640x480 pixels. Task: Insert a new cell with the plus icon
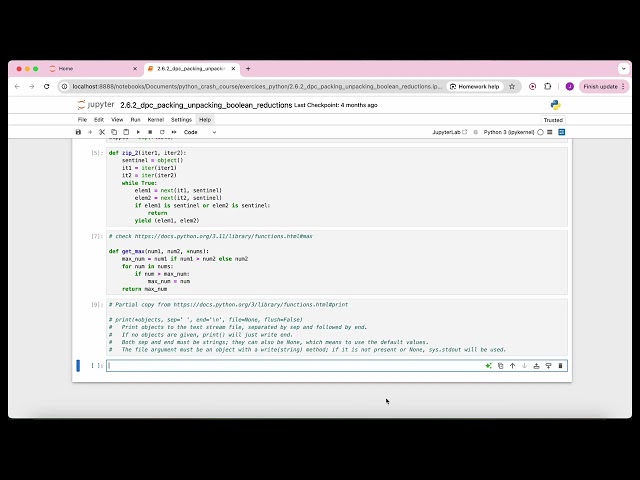pyautogui.click(x=90, y=132)
